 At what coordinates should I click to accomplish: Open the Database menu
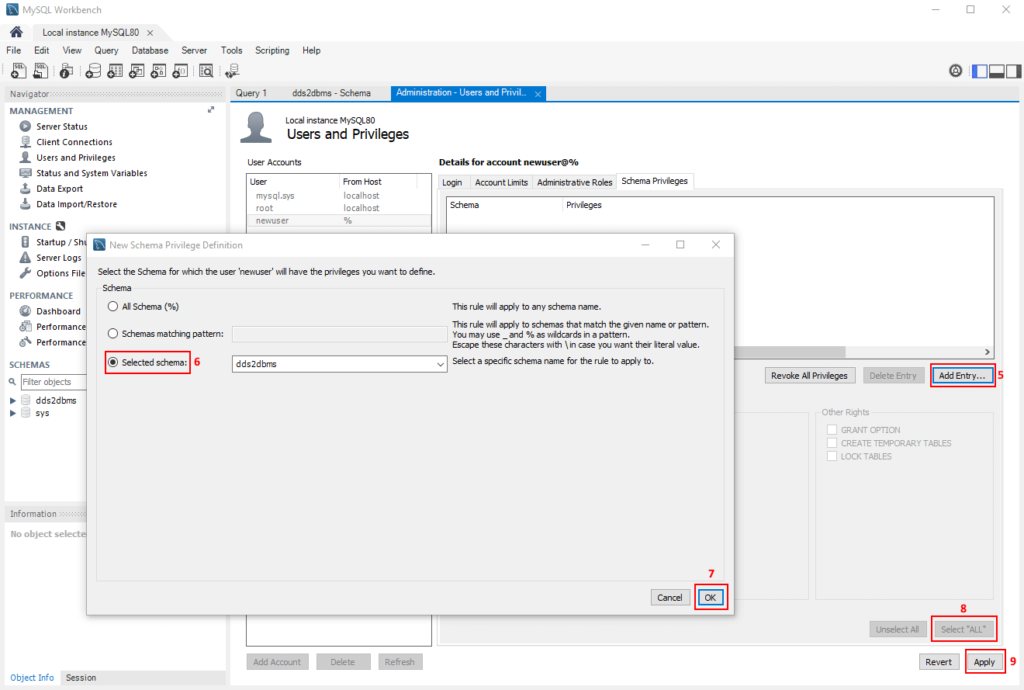pyautogui.click(x=150, y=50)
